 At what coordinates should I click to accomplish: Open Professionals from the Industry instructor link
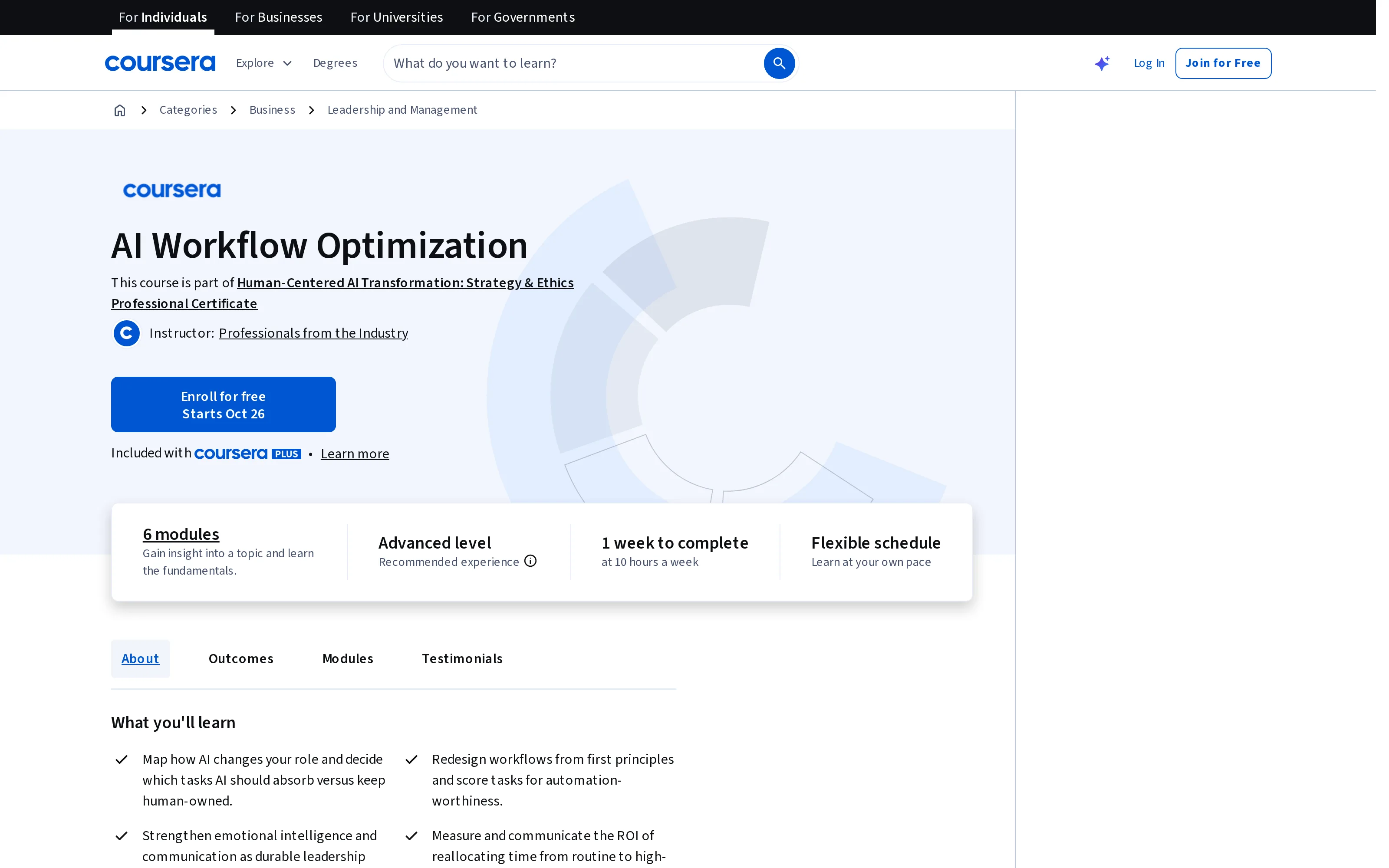(313, 333)
